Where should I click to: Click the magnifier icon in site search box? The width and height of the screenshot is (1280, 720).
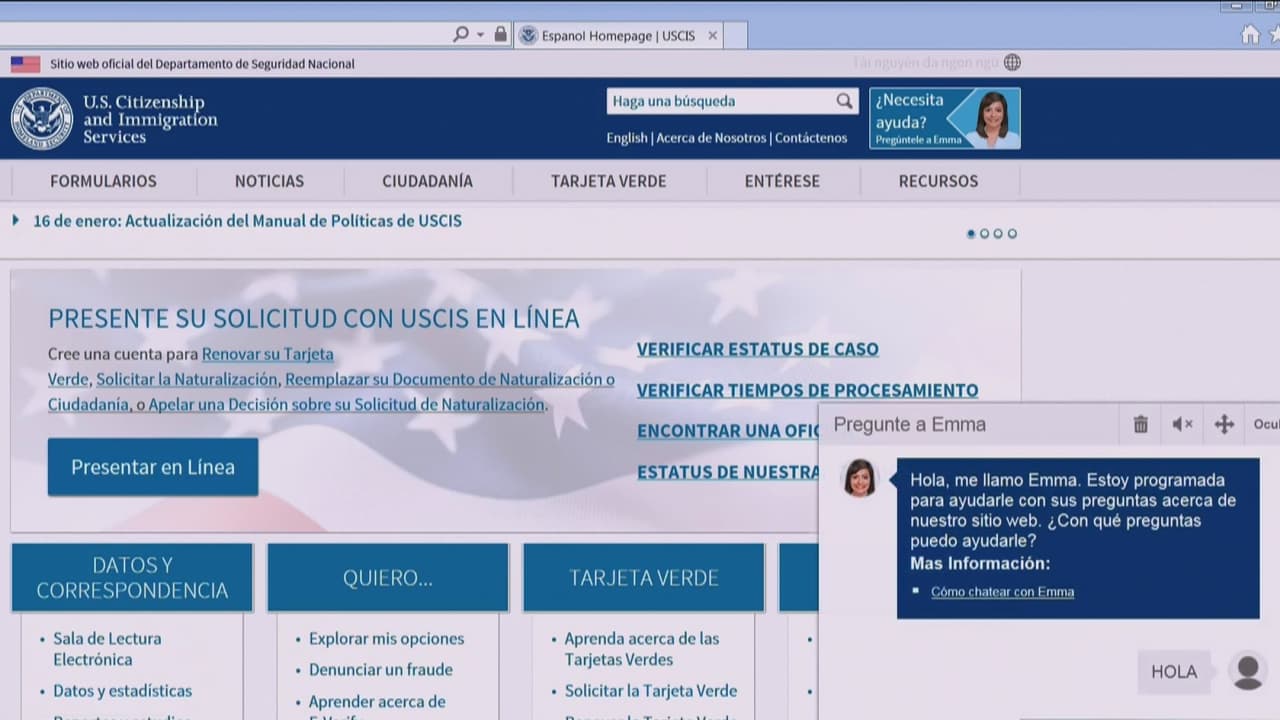845,101
